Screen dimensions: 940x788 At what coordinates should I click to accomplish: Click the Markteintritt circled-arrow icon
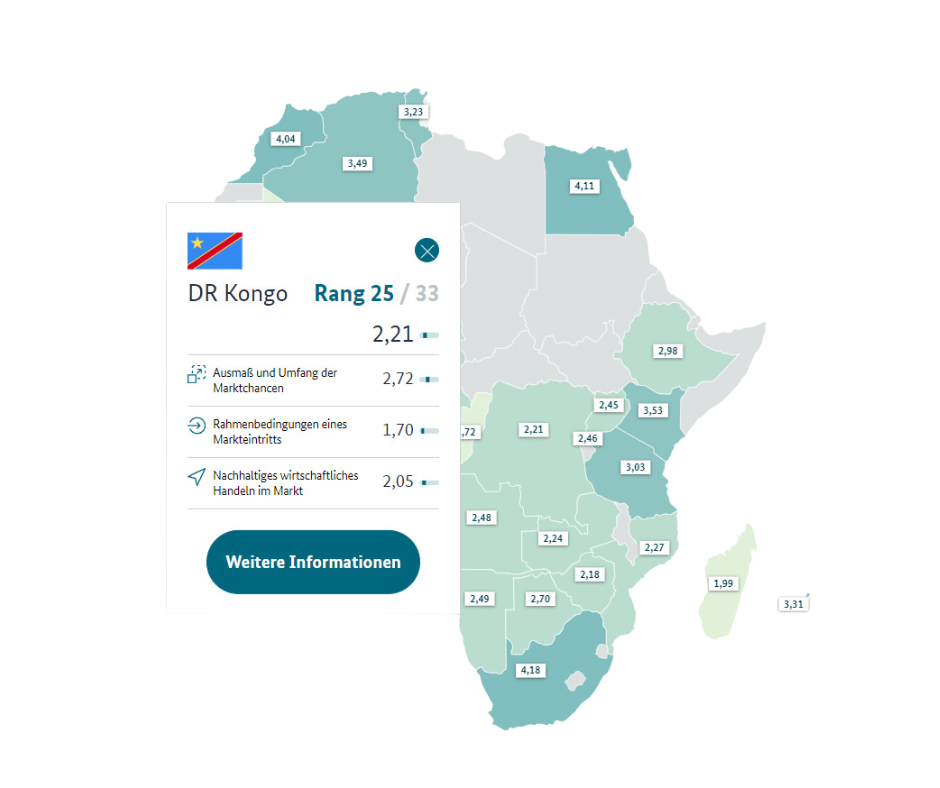point(197,425)
